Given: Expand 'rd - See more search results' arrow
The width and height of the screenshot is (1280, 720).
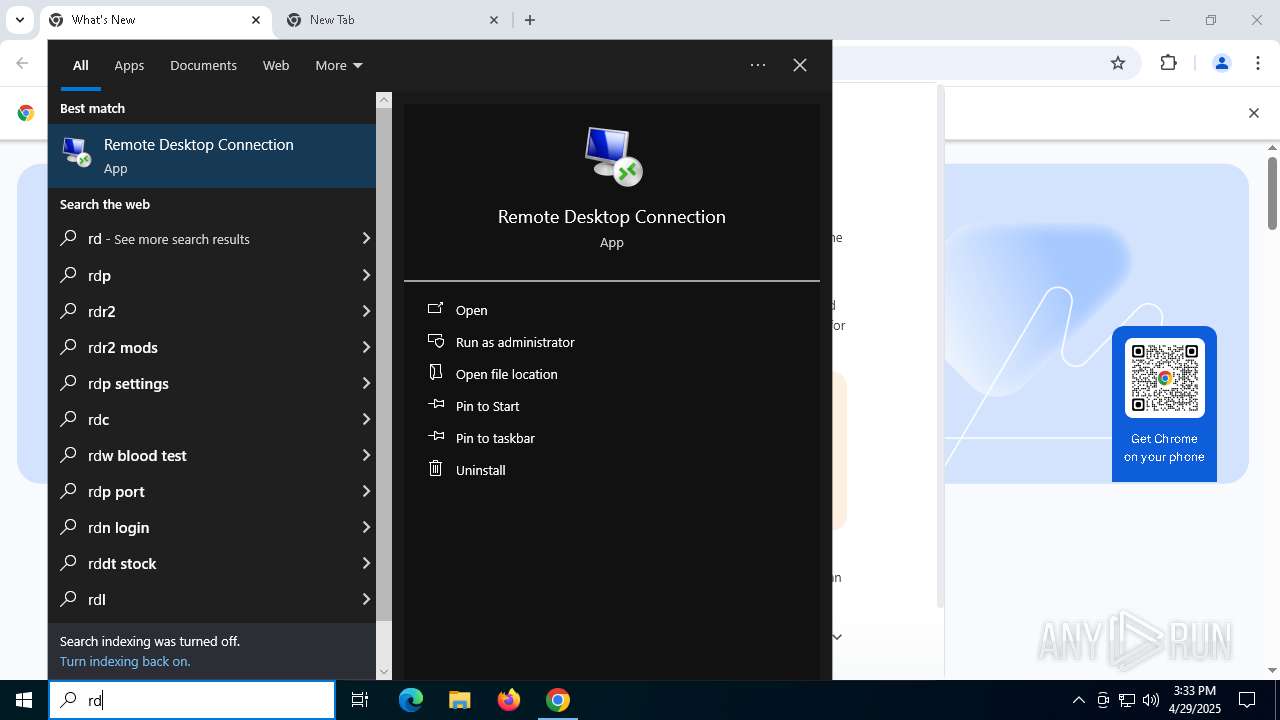Looking at the screenshot, I should click(366, 239).
